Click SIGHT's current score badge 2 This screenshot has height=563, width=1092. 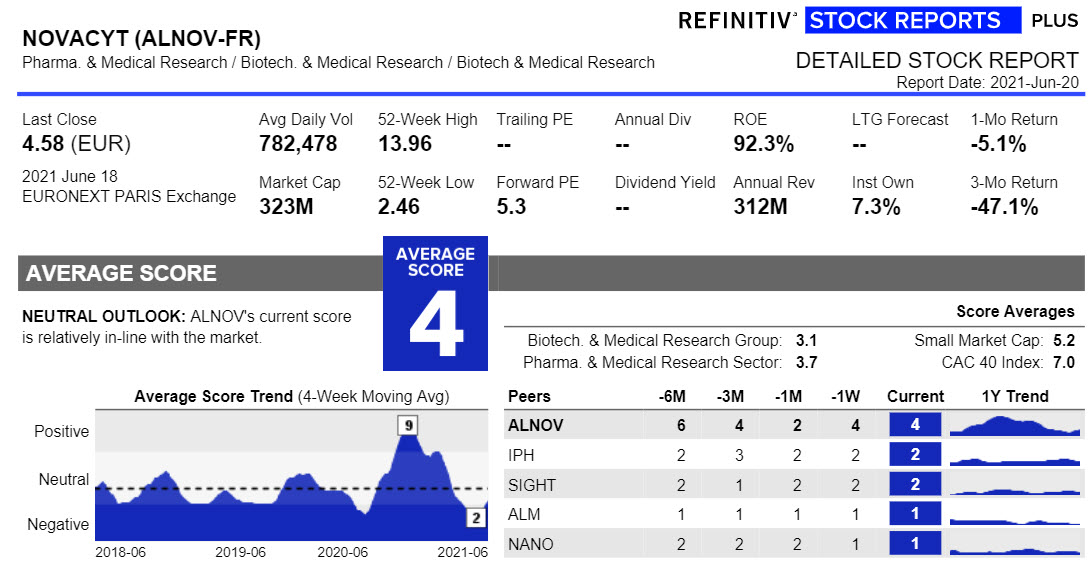(915, 484)
